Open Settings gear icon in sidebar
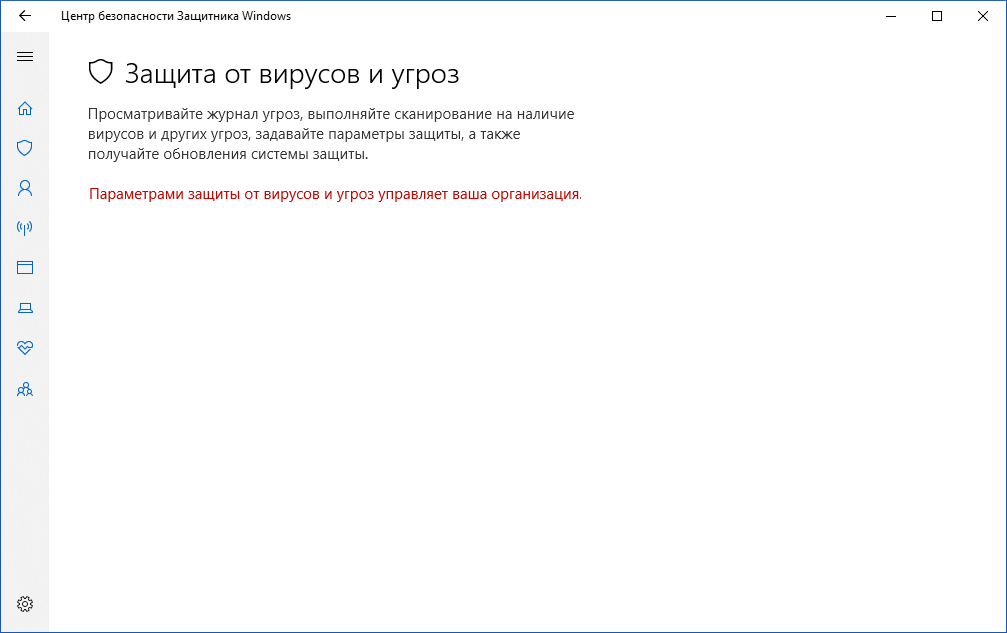This screenshot has height=633, width=1007. 24,603
